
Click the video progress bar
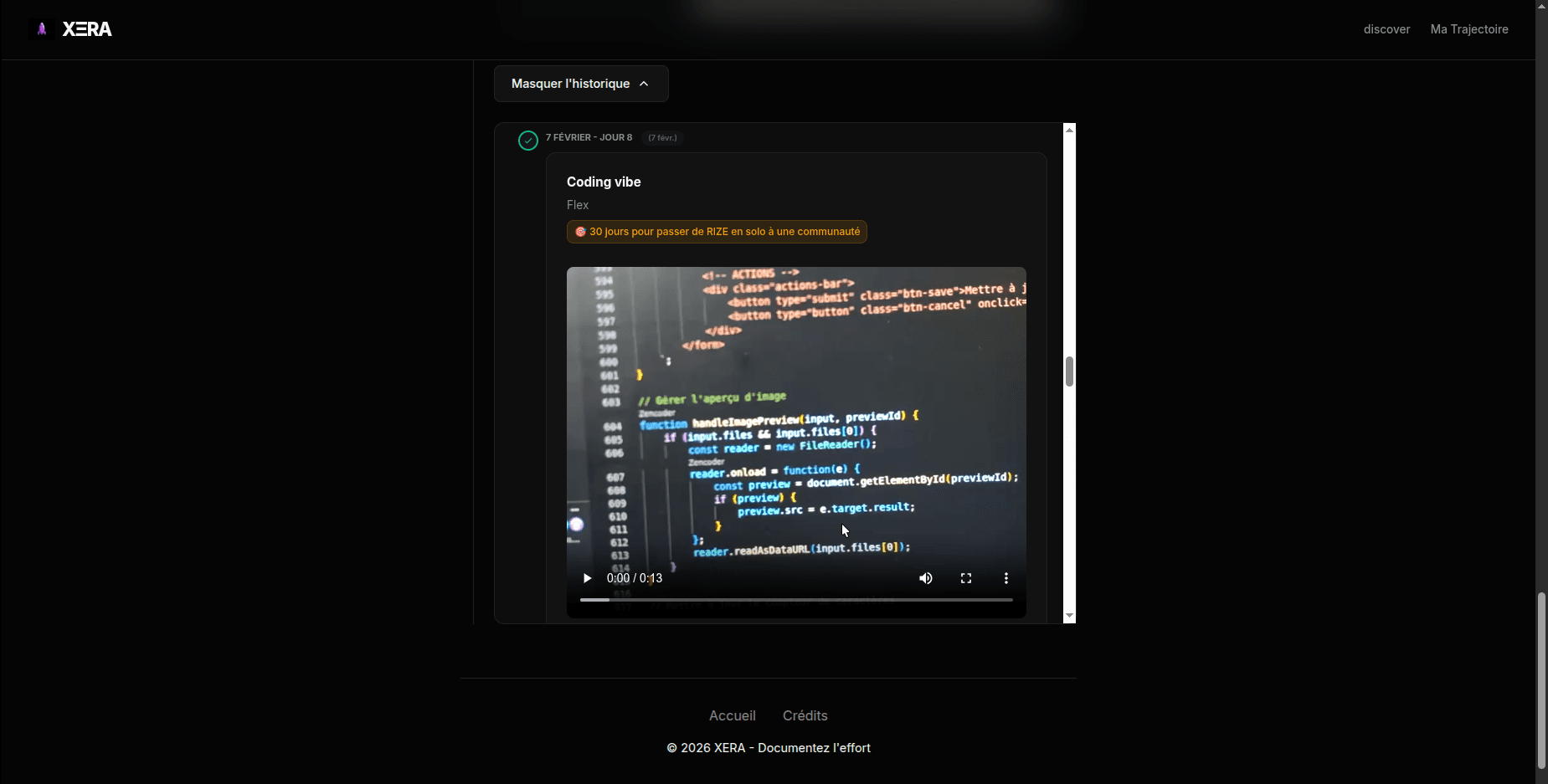[x=795, y=600]
